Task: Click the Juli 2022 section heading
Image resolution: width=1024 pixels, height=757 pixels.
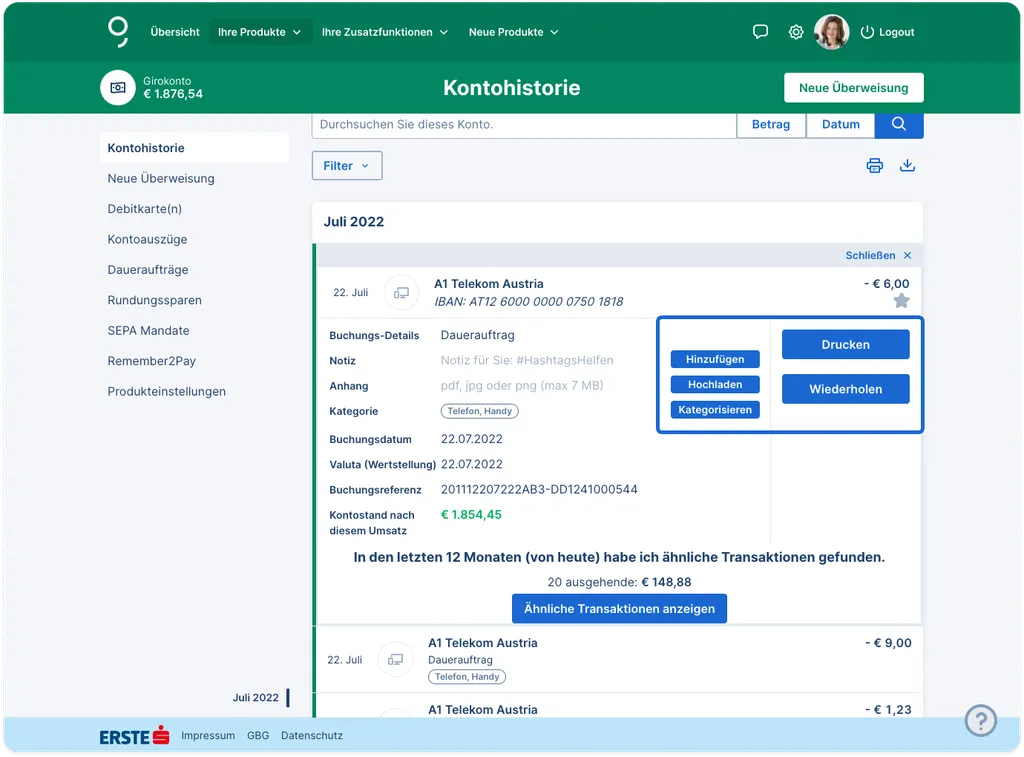Action: click(x=354, y=221)
